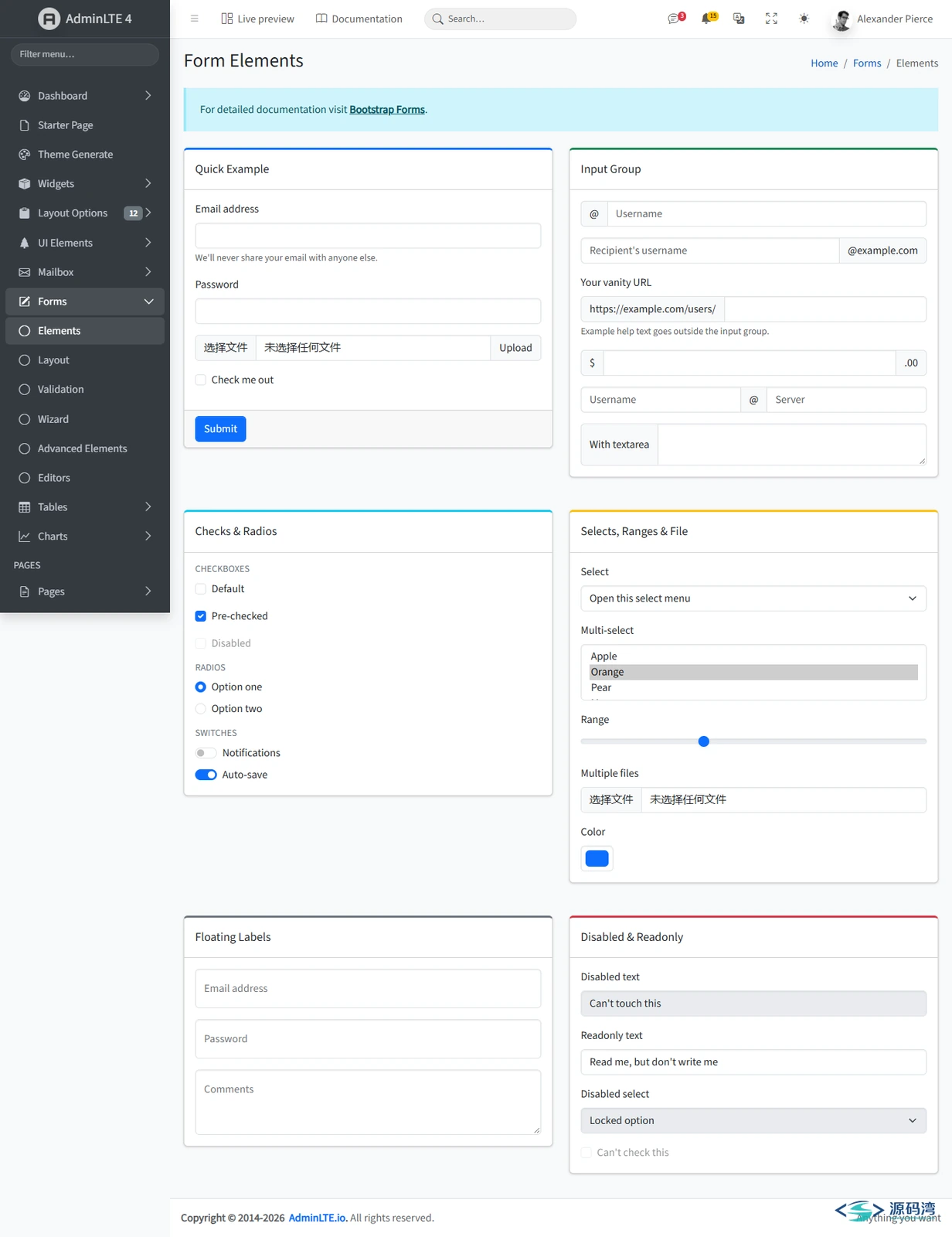Click the Documentation book icon
The height and width of the screenshot is (1237, 952).
321,19
